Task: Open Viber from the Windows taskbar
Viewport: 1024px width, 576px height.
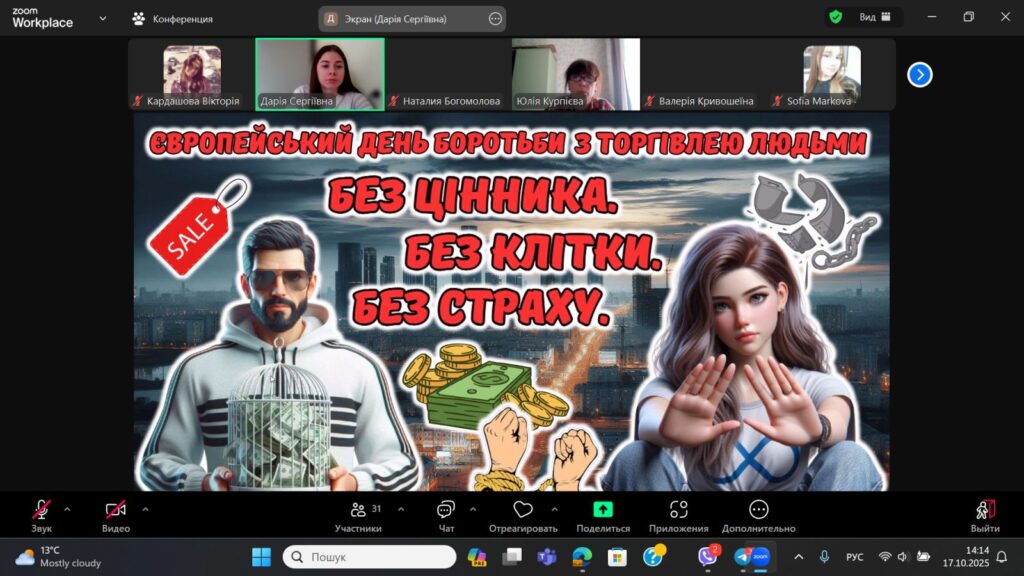Action: pos(708,556)
